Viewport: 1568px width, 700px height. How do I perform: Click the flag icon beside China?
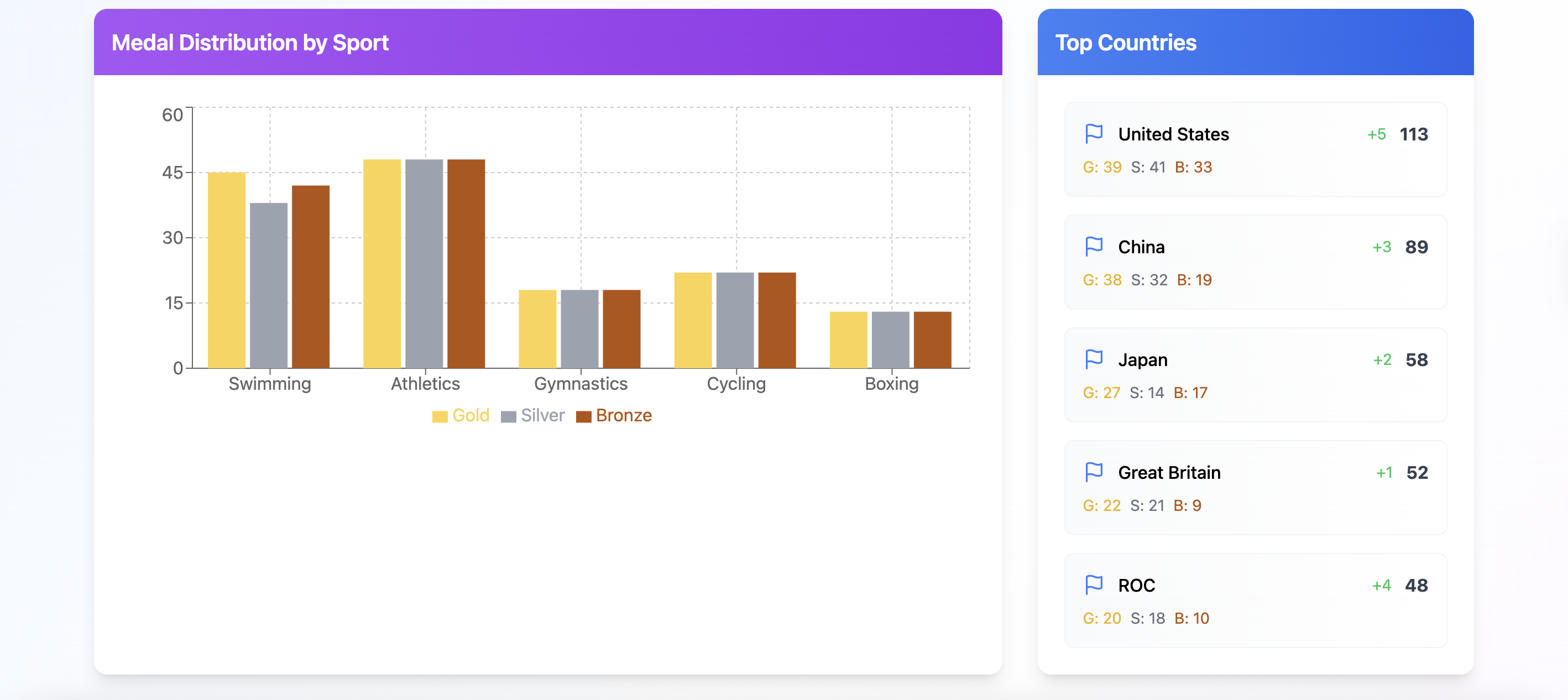(x=1093, y=247)
